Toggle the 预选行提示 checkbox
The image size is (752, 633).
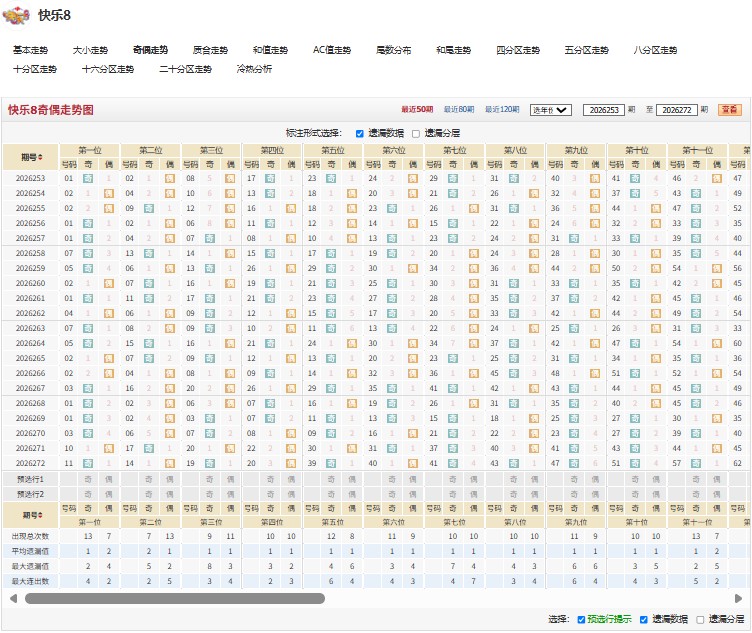click(581, 620)
